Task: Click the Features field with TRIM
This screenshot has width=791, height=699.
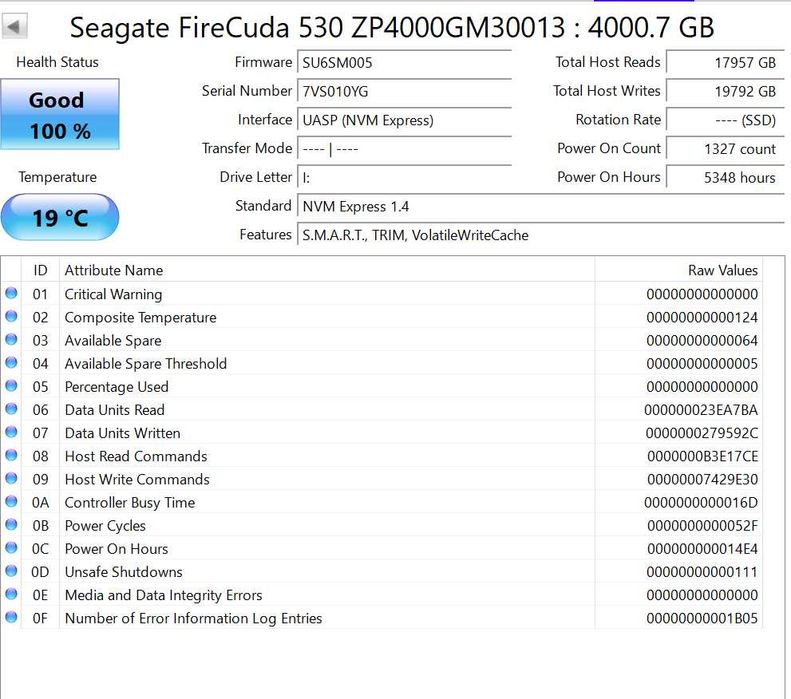Action: [x=541, y=235]
